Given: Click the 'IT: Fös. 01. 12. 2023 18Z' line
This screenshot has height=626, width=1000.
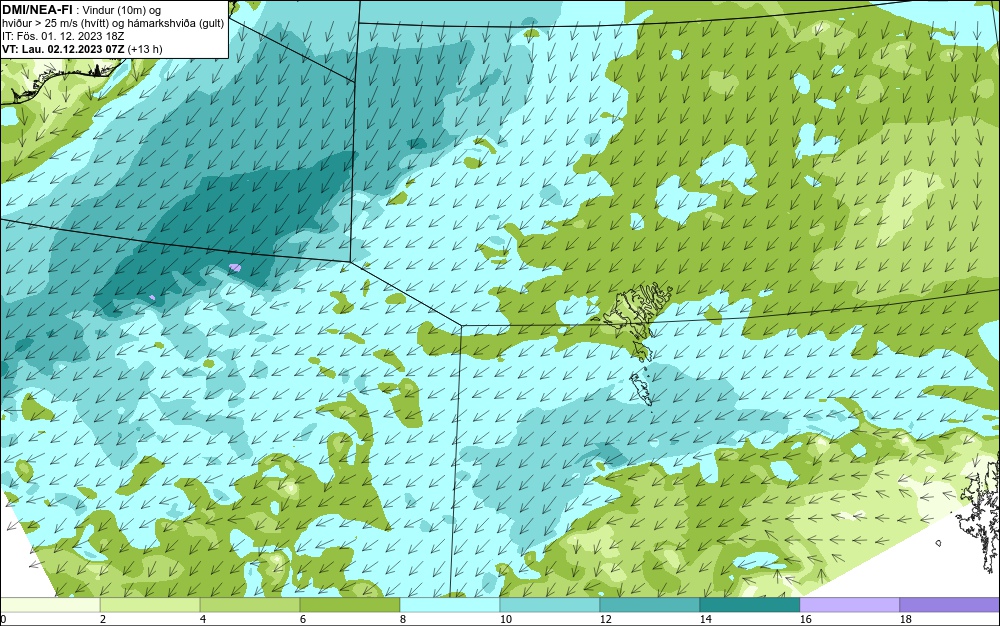Looking at the screenshot, I should [63, 36].
